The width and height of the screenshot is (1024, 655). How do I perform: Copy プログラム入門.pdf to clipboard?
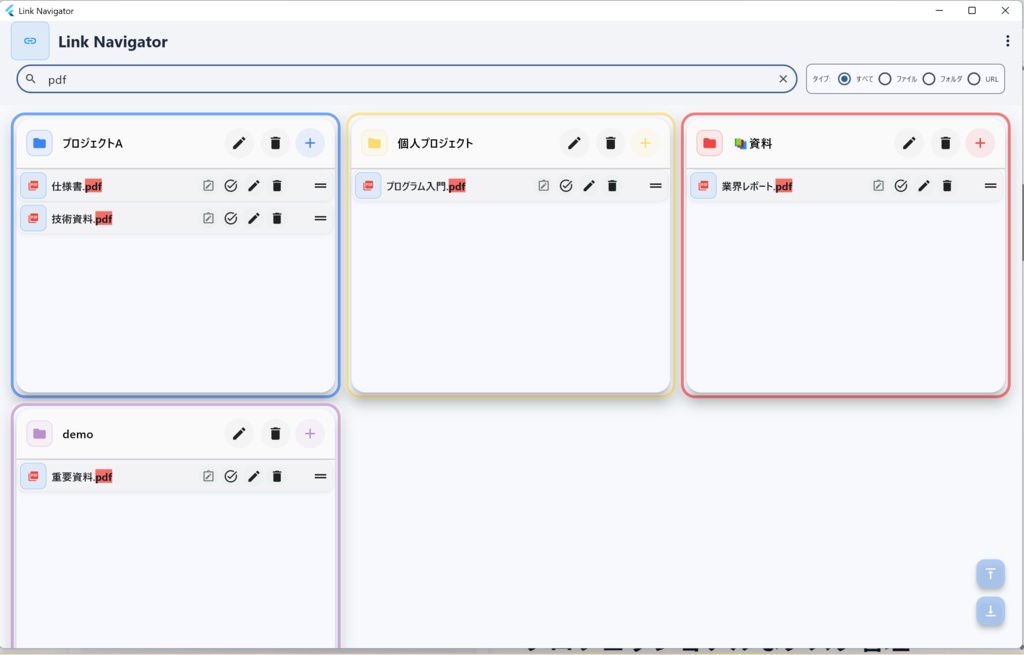coord(542,185)
